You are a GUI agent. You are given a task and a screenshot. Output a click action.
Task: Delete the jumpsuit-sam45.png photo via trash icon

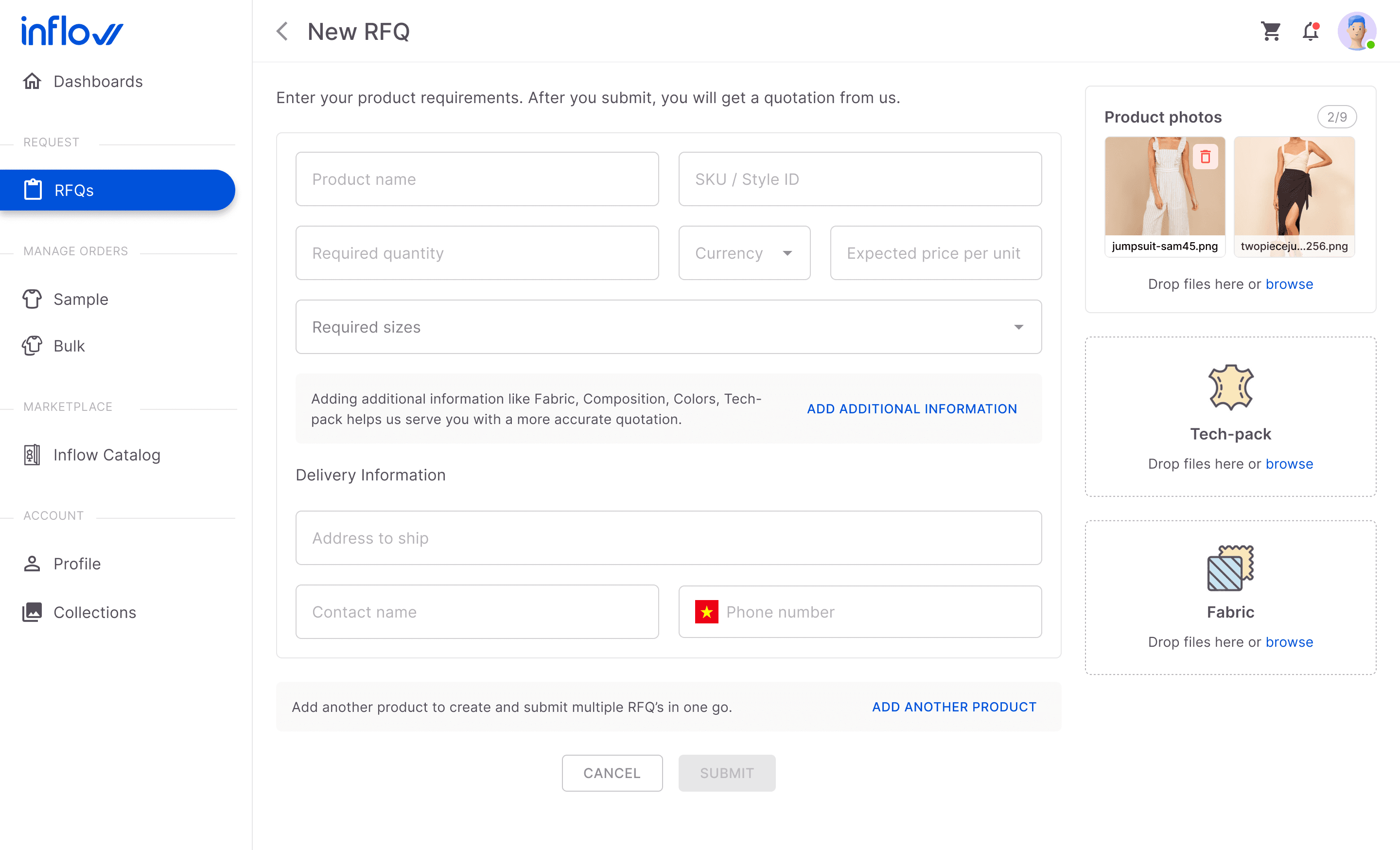1205,157
